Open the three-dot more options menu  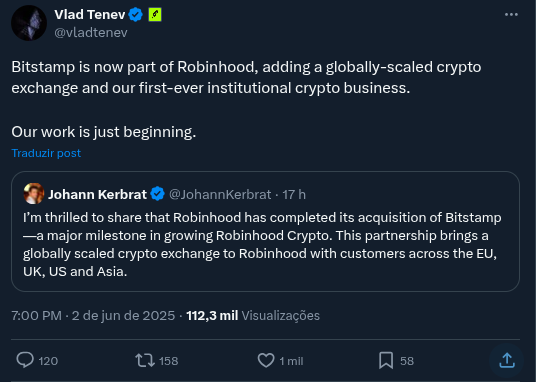[x=511, y=14]
